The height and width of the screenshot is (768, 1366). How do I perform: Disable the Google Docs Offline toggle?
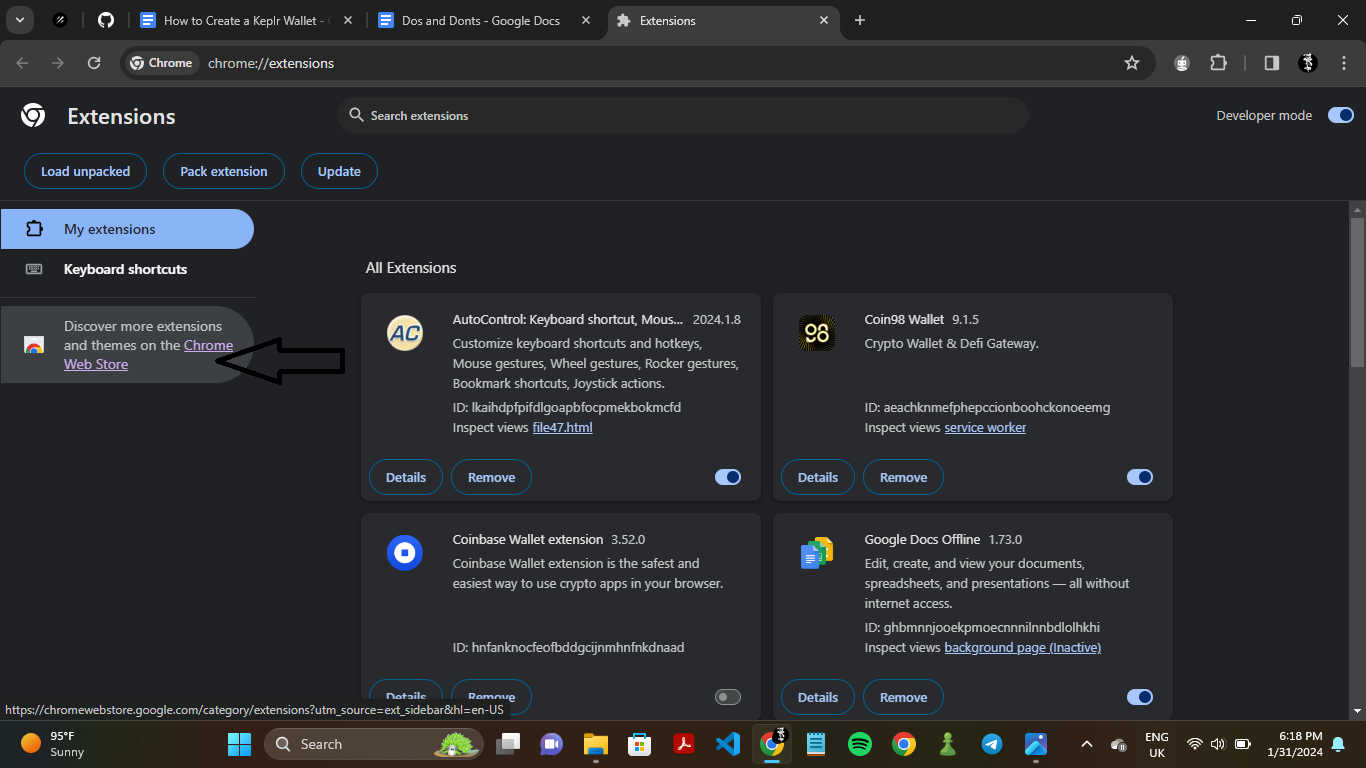[x=1140, y=697]
